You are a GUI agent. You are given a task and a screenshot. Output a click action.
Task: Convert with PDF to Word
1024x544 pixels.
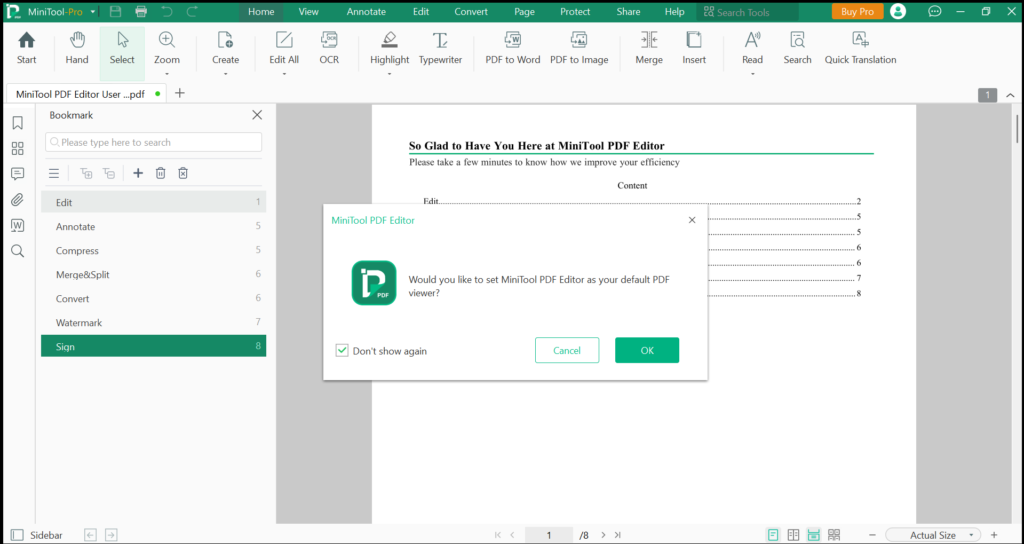(x=513, y=49)
